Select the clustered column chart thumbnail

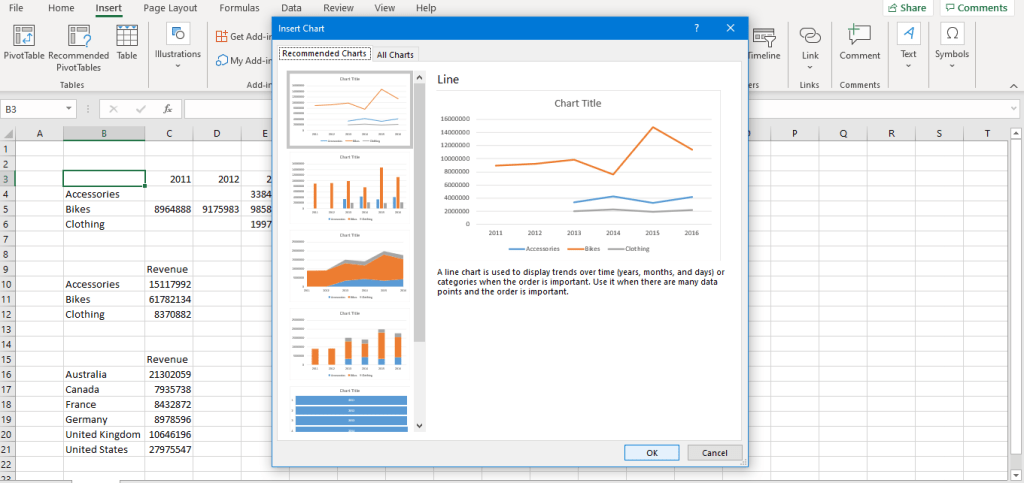350,186
